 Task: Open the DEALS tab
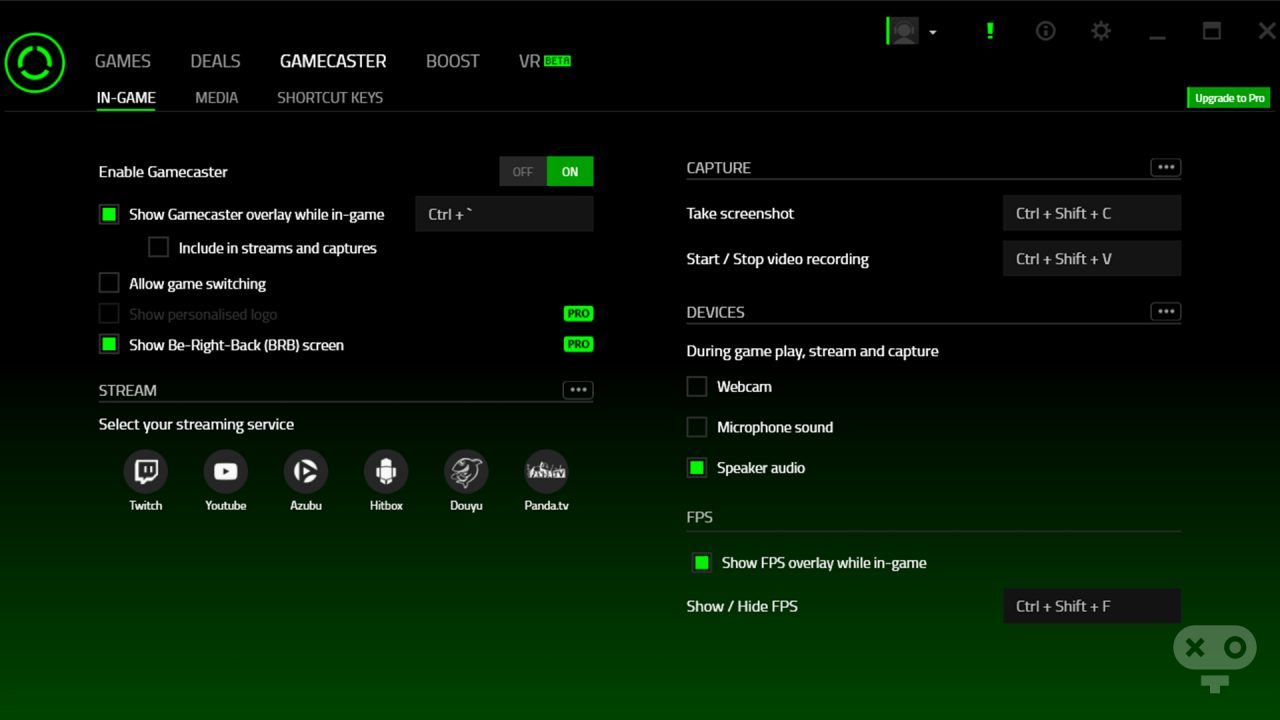[215, 61]
